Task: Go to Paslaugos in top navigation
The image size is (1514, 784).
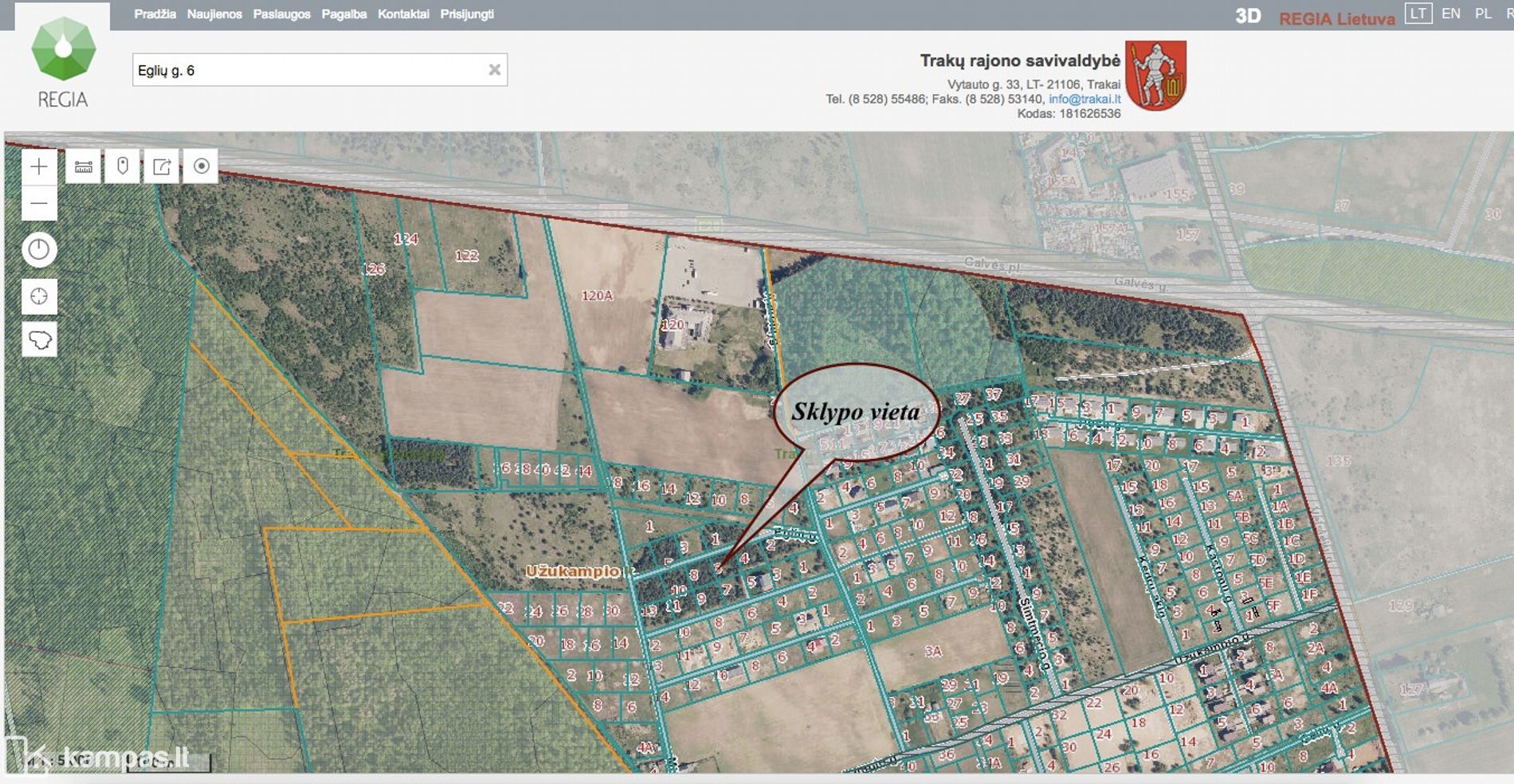Action: click(x=281, y=14)
